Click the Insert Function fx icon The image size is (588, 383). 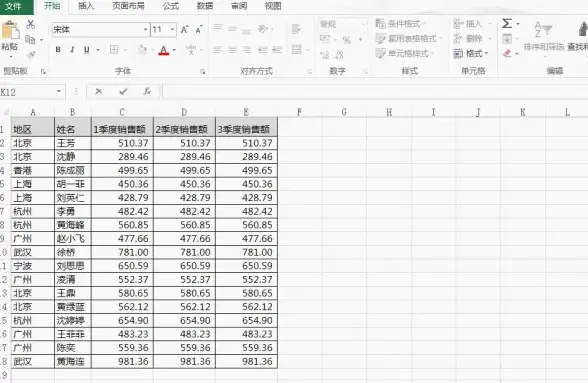coord(147,92)
